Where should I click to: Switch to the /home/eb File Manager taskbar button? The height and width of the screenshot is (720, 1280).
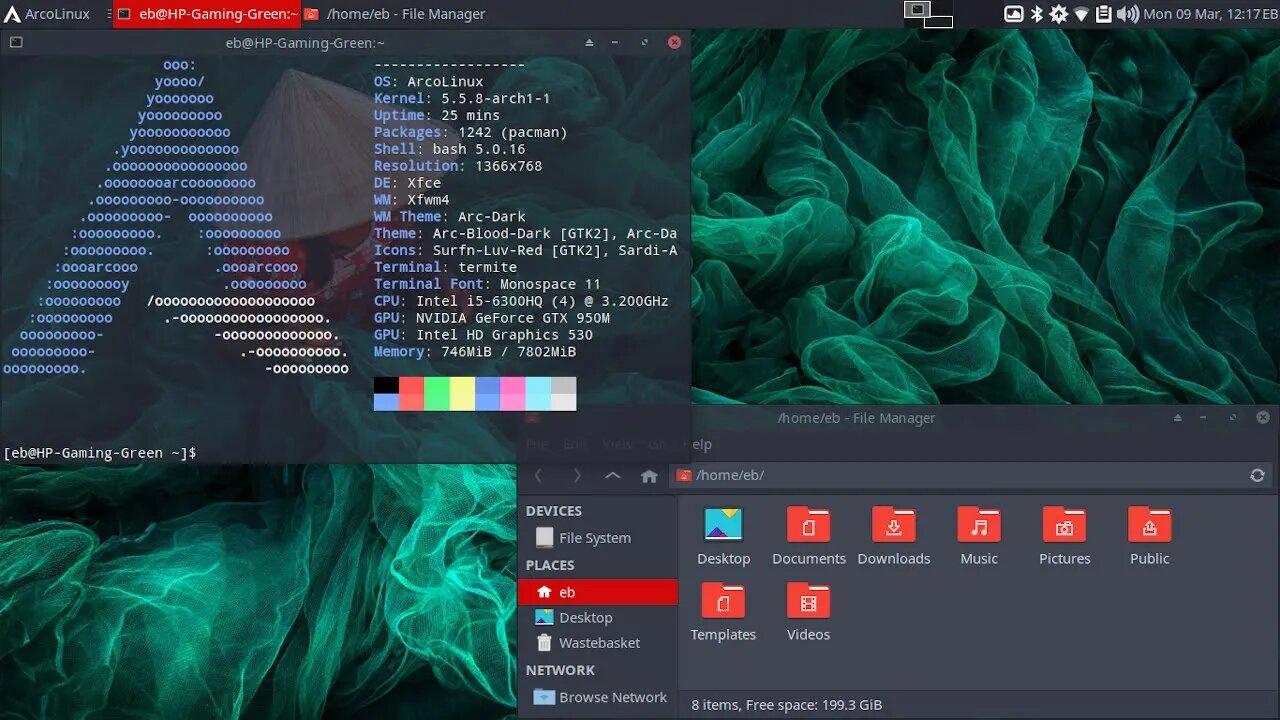[394, 14]
